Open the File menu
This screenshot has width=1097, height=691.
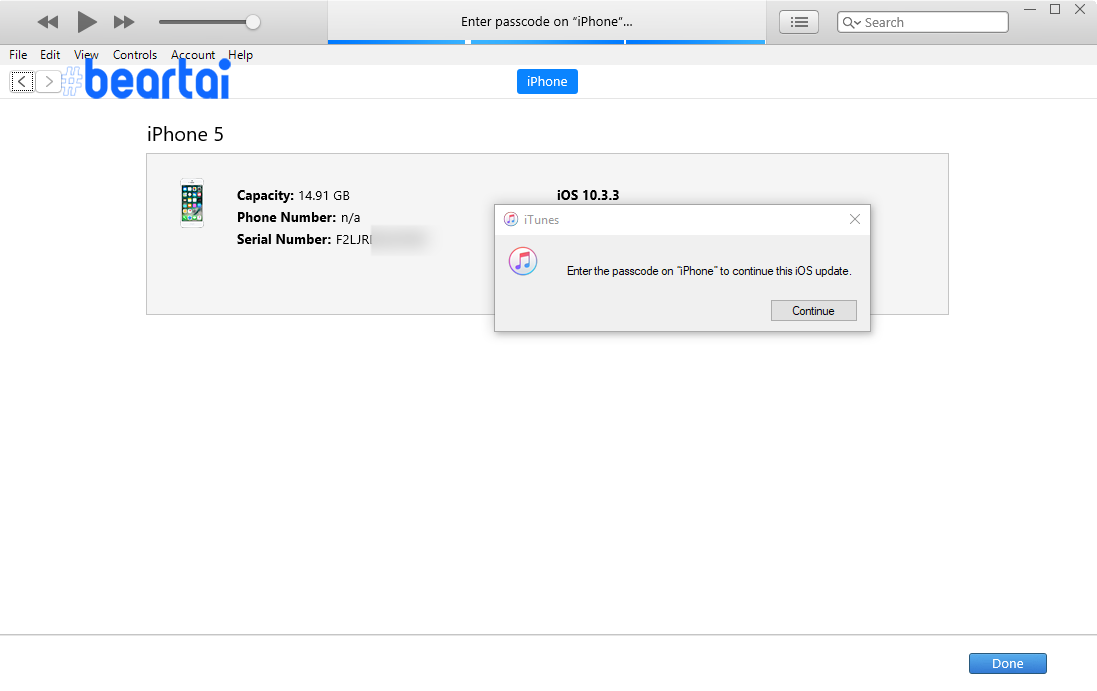[x=18, y=55]
